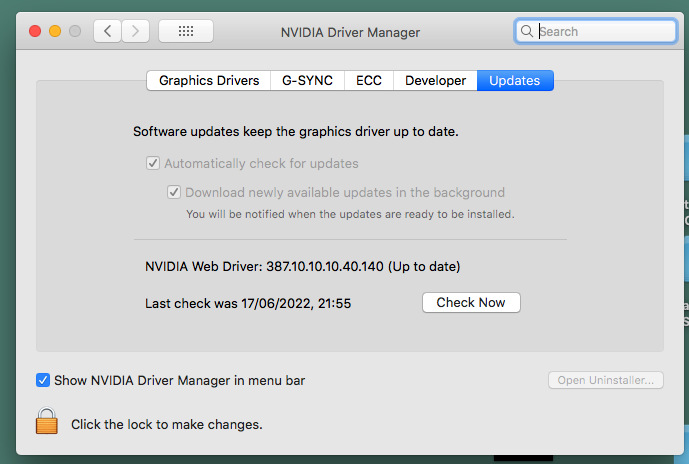Uncheck Show NVIDIA Driver Manager in menu bar

43,380
